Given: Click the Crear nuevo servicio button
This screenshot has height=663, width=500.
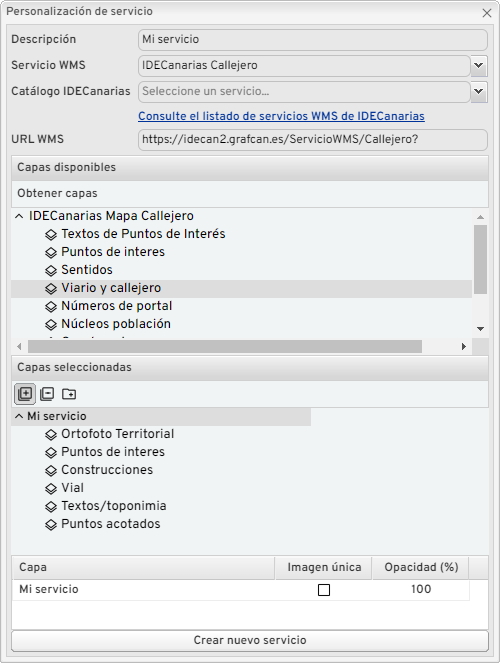Looking at the screenshot, I should (250, 641).
